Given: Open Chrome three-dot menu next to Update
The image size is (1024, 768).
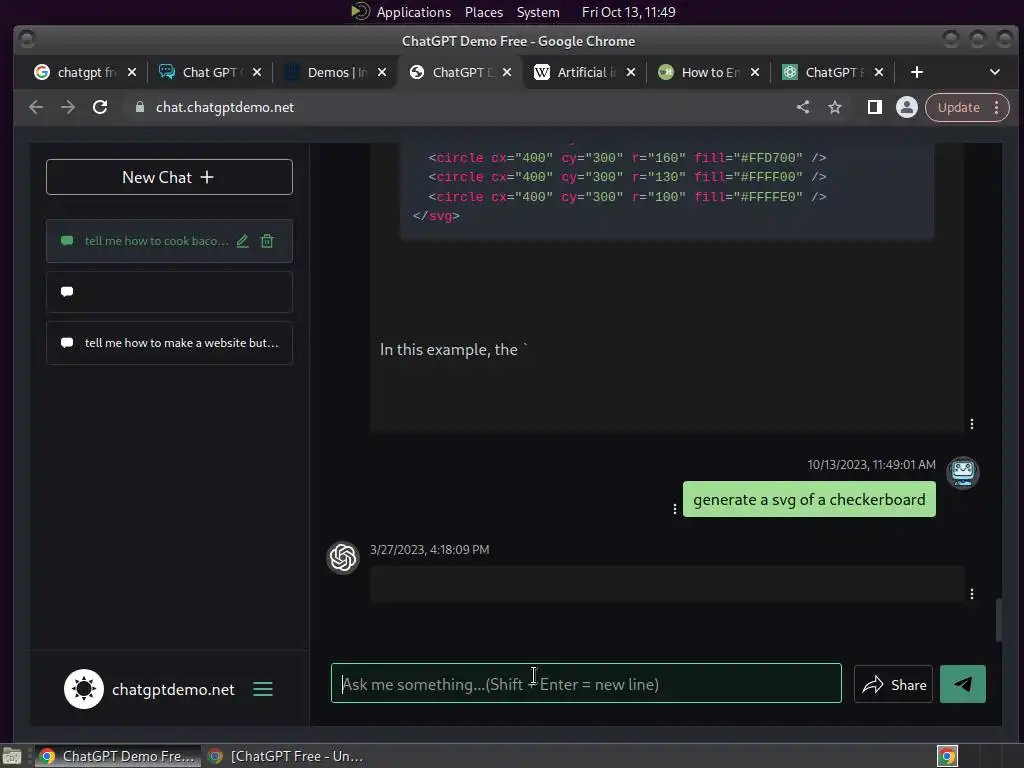Looking at the screenshot, I should pos(997,107).
